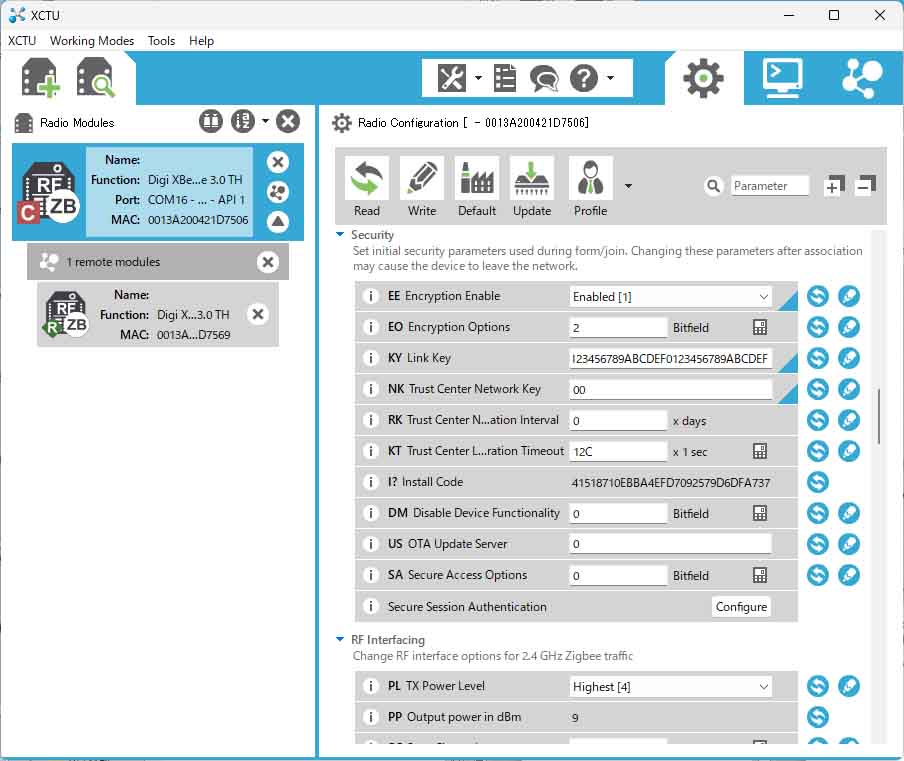Open bitfield calculator for EO Encryption Options
The width and height of the screenshot is (904, 761).
[760, 328]
